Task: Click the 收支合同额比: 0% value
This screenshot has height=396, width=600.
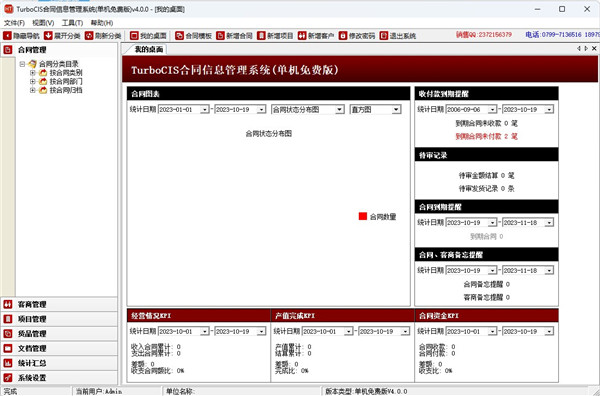Action: point(158,371)
